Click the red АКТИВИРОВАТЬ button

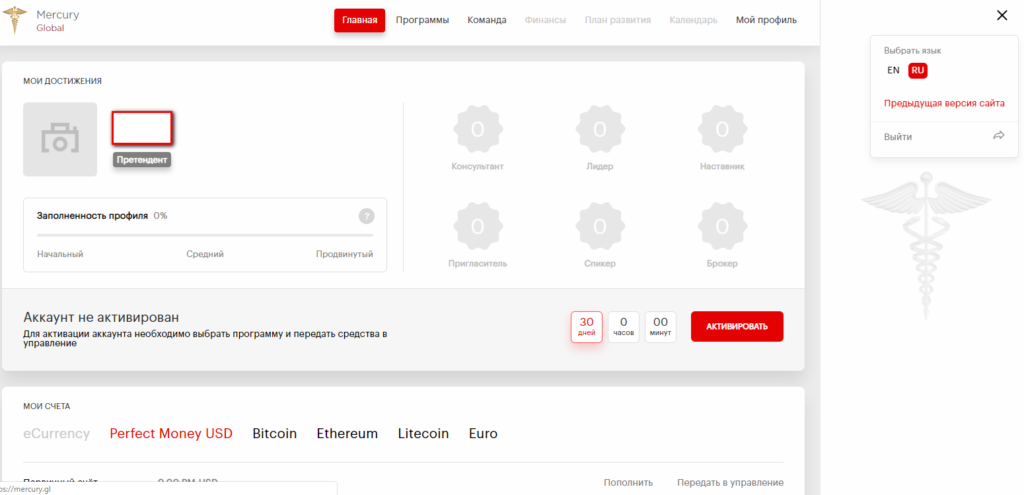pyautogui.click(x=737, y=327)
